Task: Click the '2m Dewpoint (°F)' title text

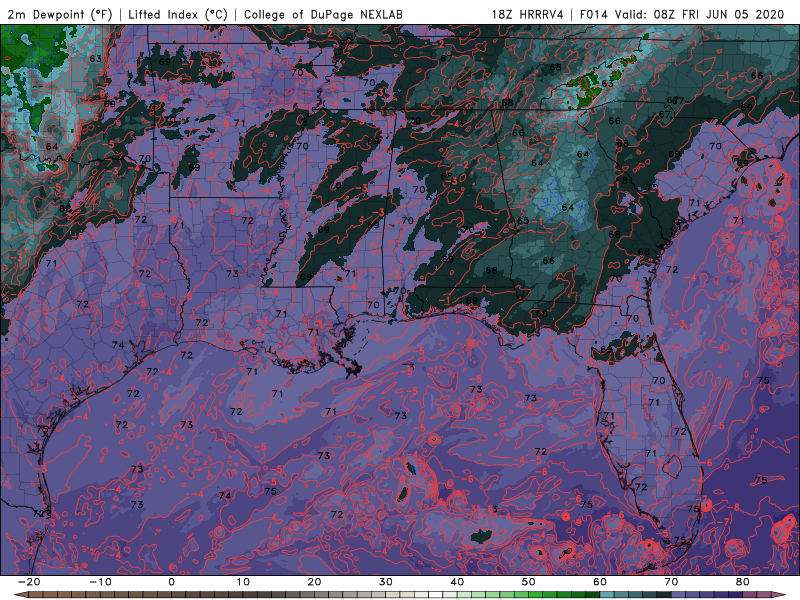Action: click(x=60, y=14)
